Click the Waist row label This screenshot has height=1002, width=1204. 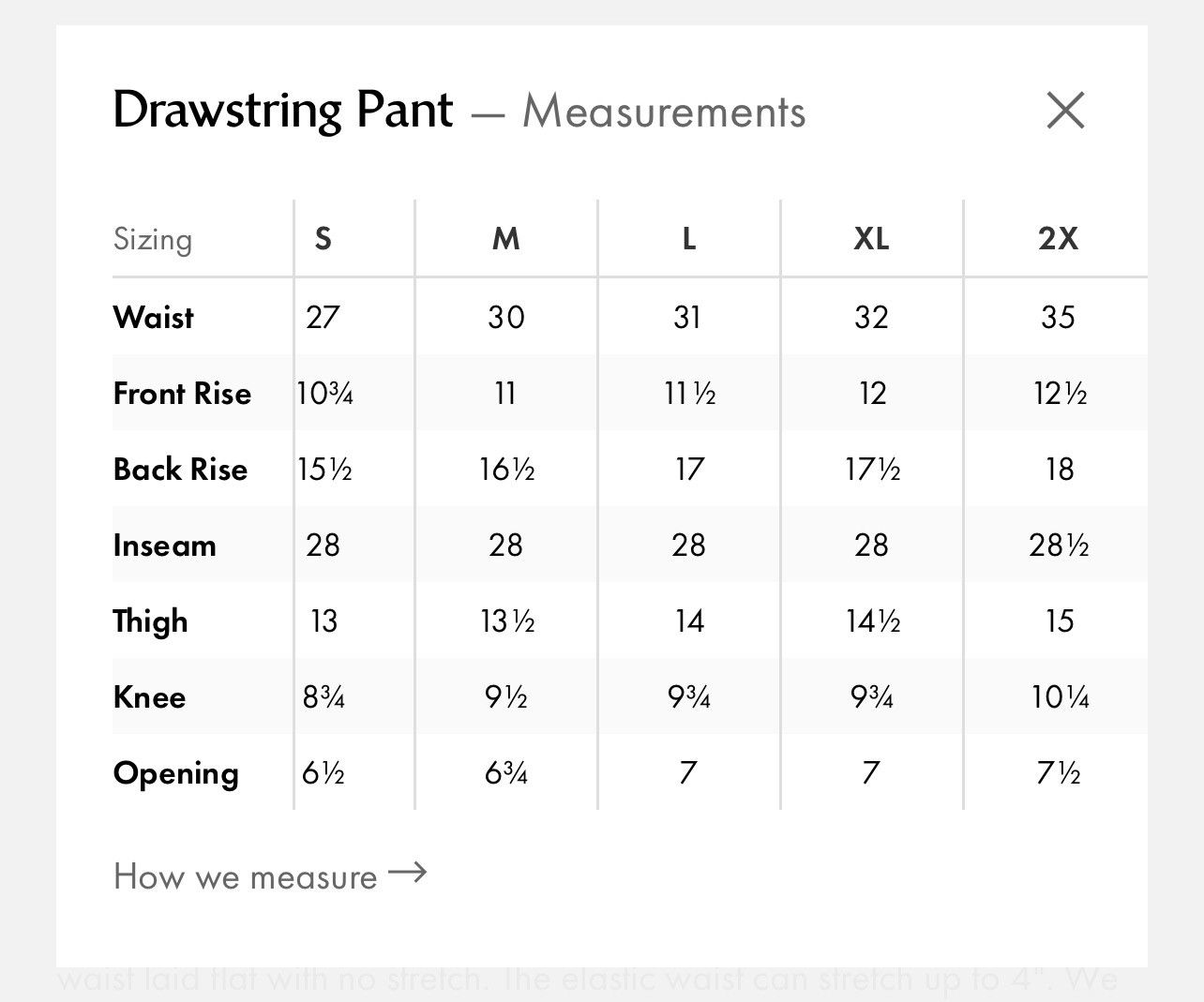(x=154, y=317)
